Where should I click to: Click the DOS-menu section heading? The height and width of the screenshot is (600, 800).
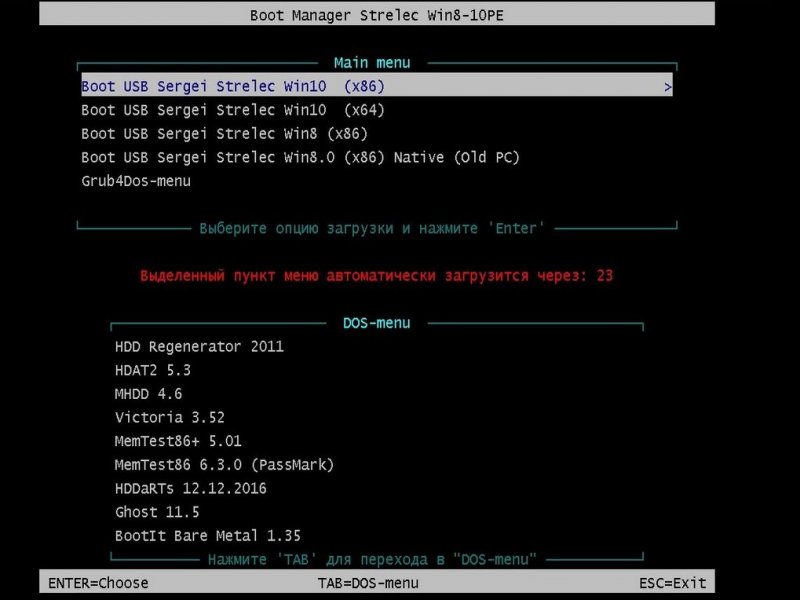pos(377,323)
